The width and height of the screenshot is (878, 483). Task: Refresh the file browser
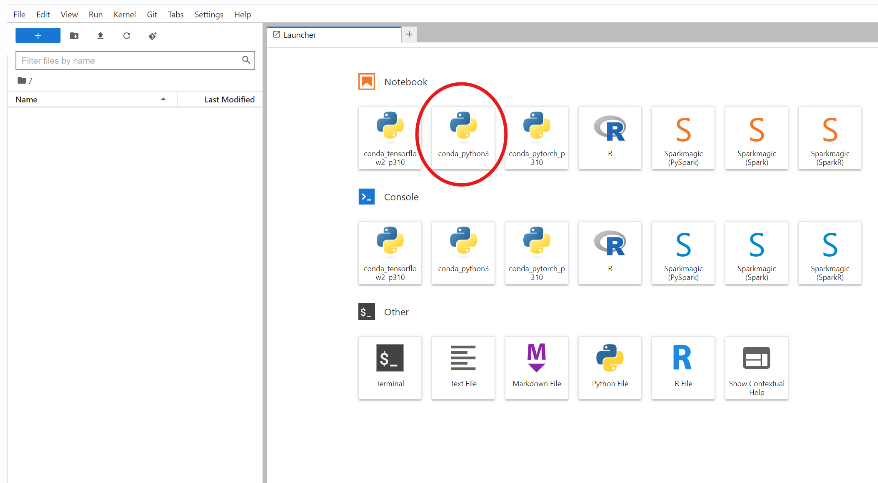127,36
